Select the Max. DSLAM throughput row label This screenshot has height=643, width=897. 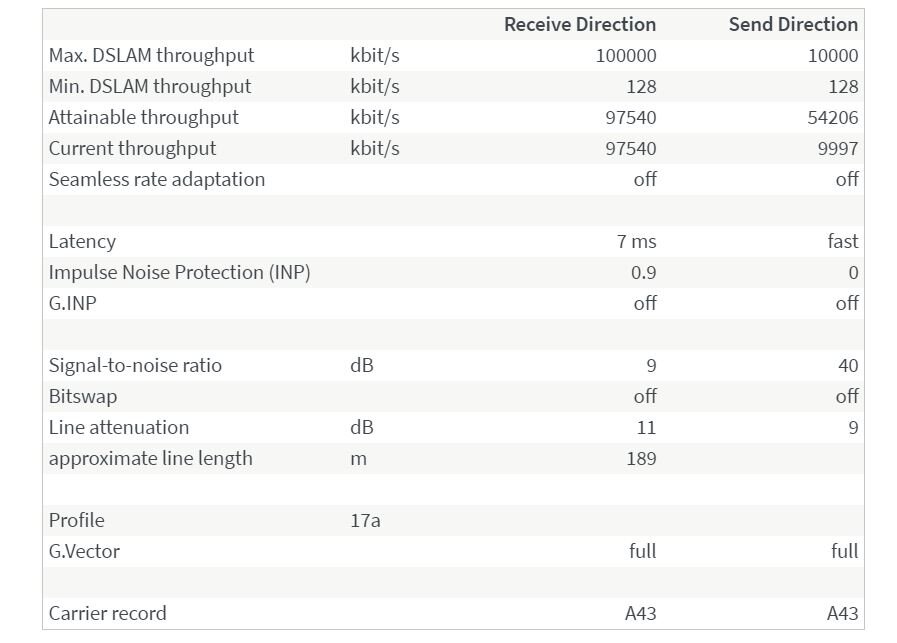151,56
